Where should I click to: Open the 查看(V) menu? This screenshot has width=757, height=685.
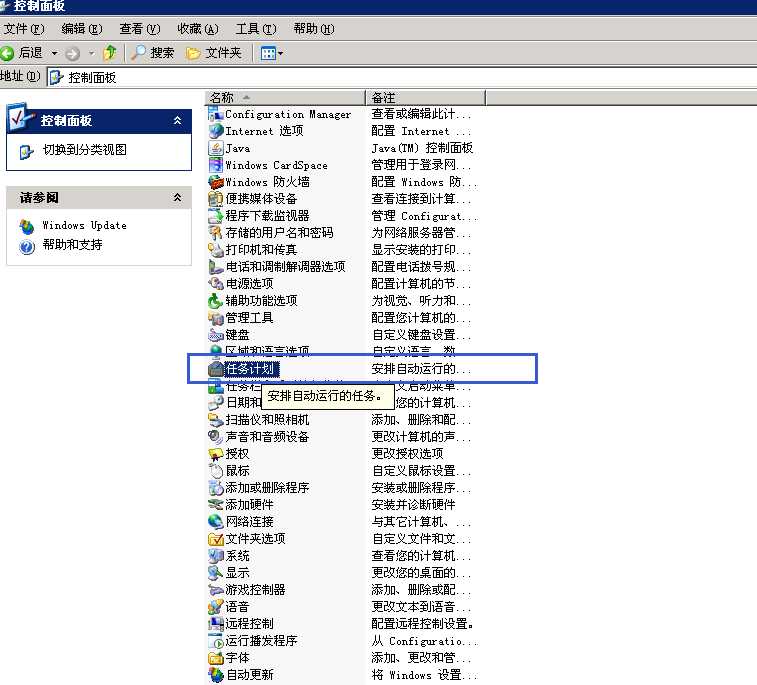[140, 29]
